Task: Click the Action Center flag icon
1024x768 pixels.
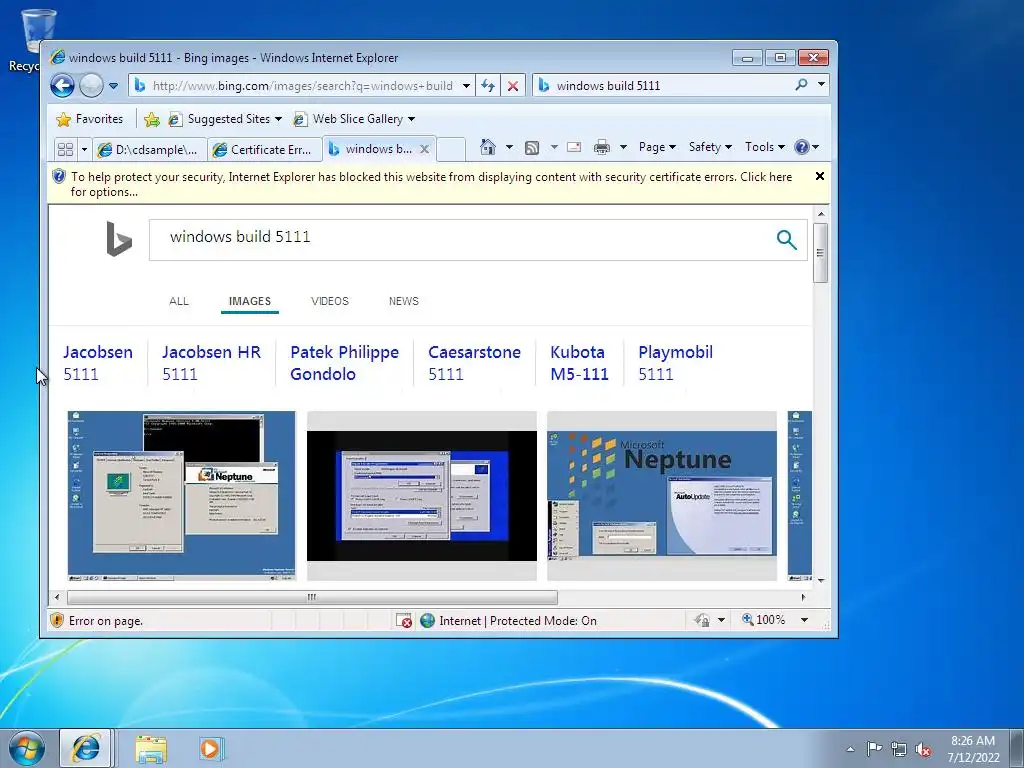Action: 874,748
